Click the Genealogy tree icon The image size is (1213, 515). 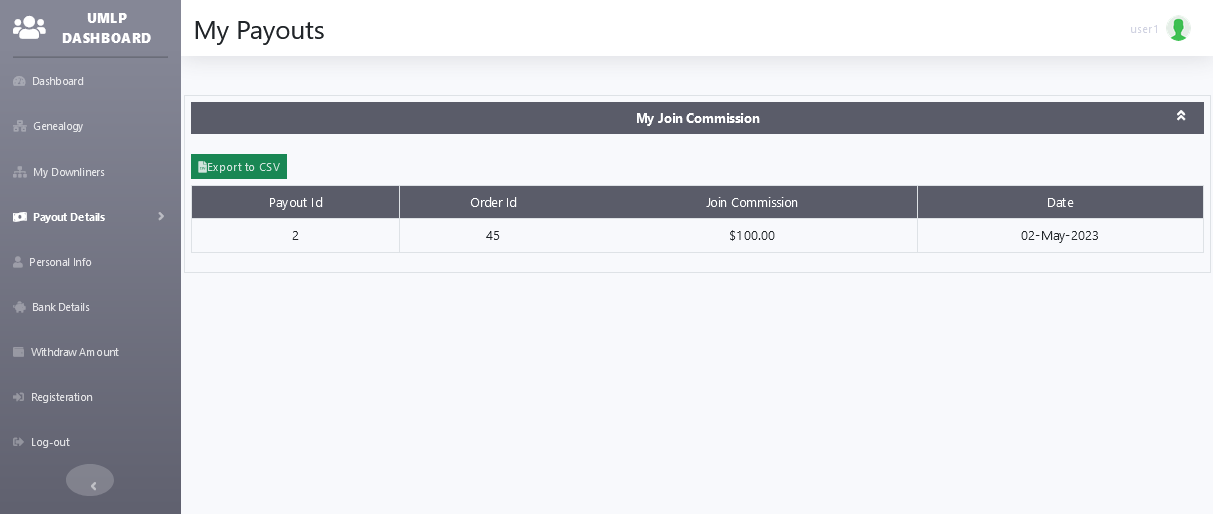(19, 126)
